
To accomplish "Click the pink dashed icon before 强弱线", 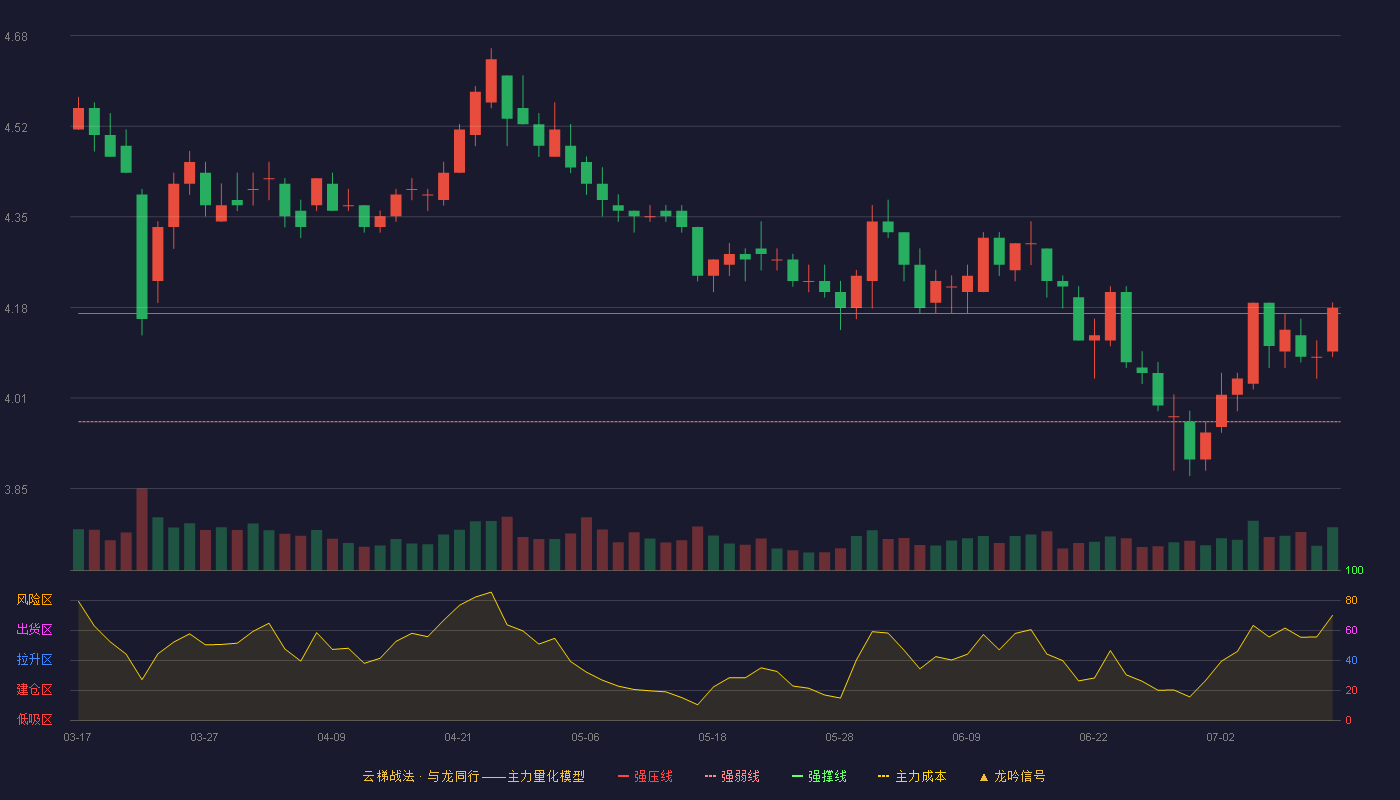I will tap(710, 776).
